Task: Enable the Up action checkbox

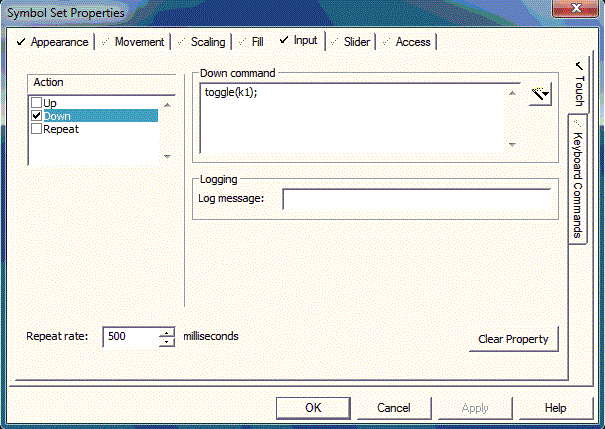Action: [x=37, y=103]
